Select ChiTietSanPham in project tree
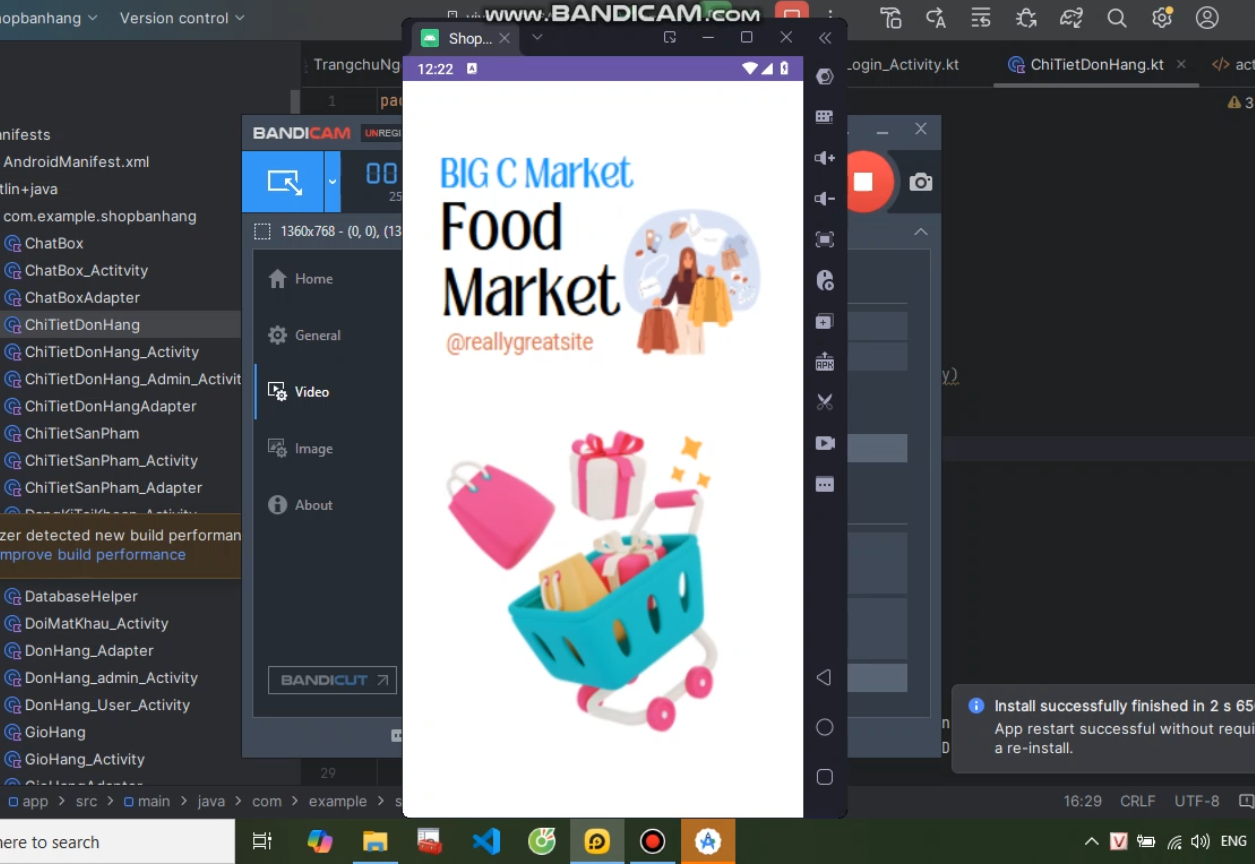Viewport: 1255px width, 866px height. 82,433
